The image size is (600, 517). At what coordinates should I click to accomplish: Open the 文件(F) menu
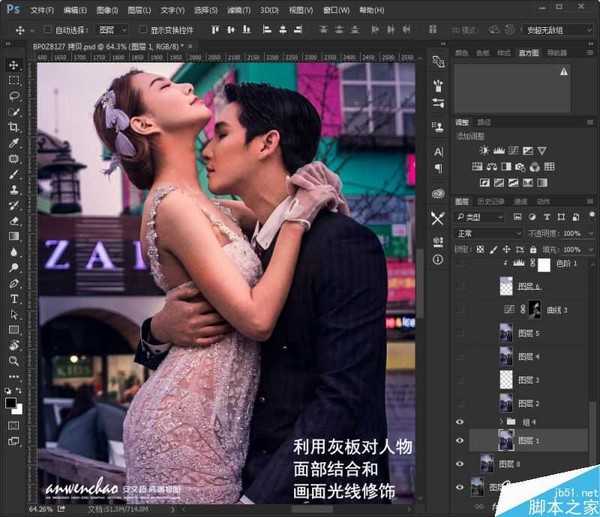coord(41,9)
